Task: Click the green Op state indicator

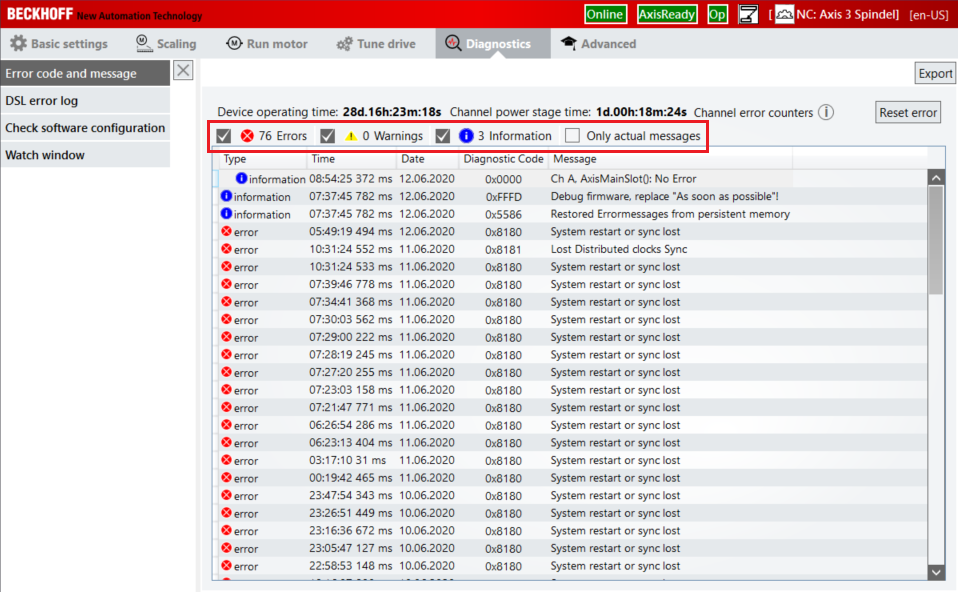Action: pos(717,14)
